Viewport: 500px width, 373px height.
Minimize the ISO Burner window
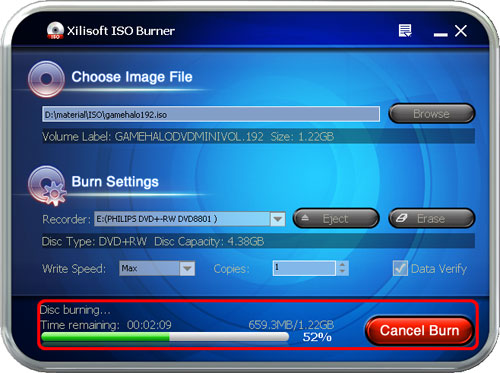point(440,35)
